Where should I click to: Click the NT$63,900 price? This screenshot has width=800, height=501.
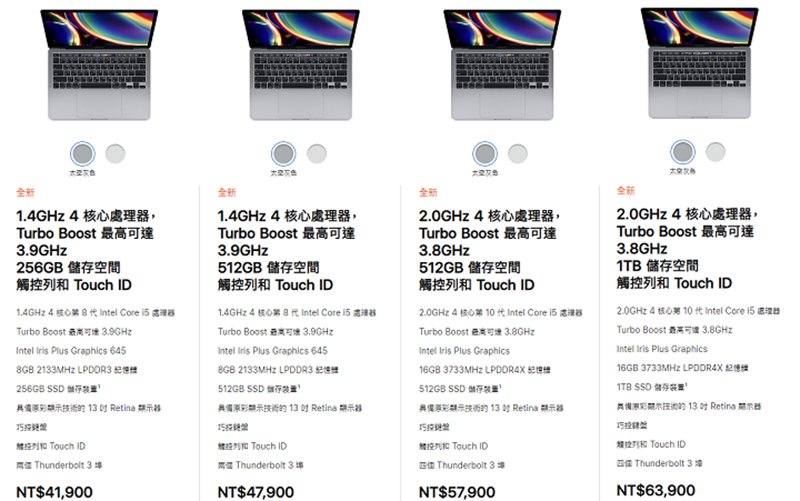656,490
